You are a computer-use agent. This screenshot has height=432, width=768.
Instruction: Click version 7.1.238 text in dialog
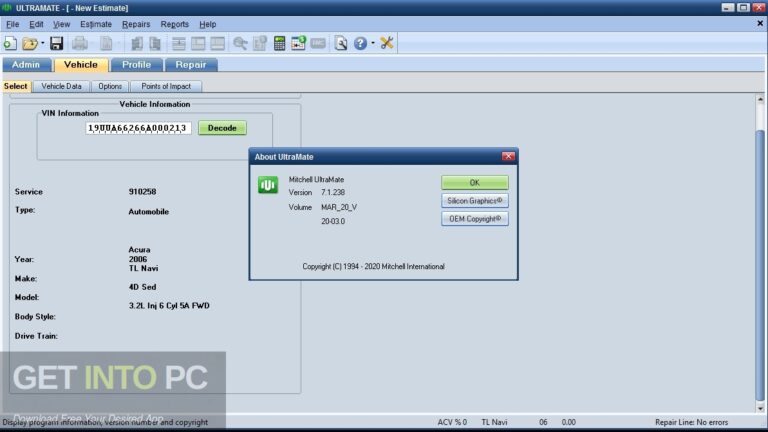point(333,192)
